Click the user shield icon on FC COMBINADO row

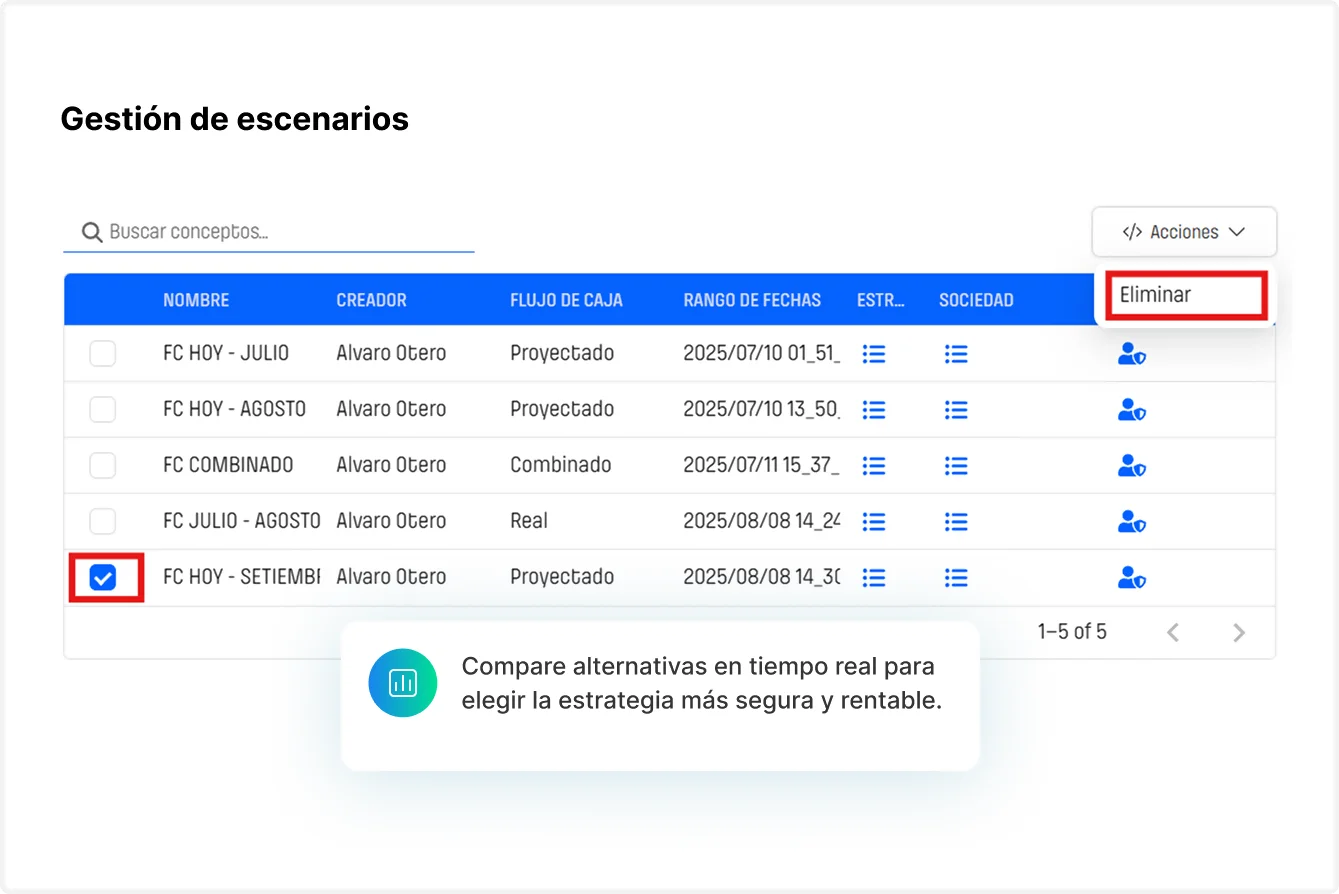coord(1130,465)
